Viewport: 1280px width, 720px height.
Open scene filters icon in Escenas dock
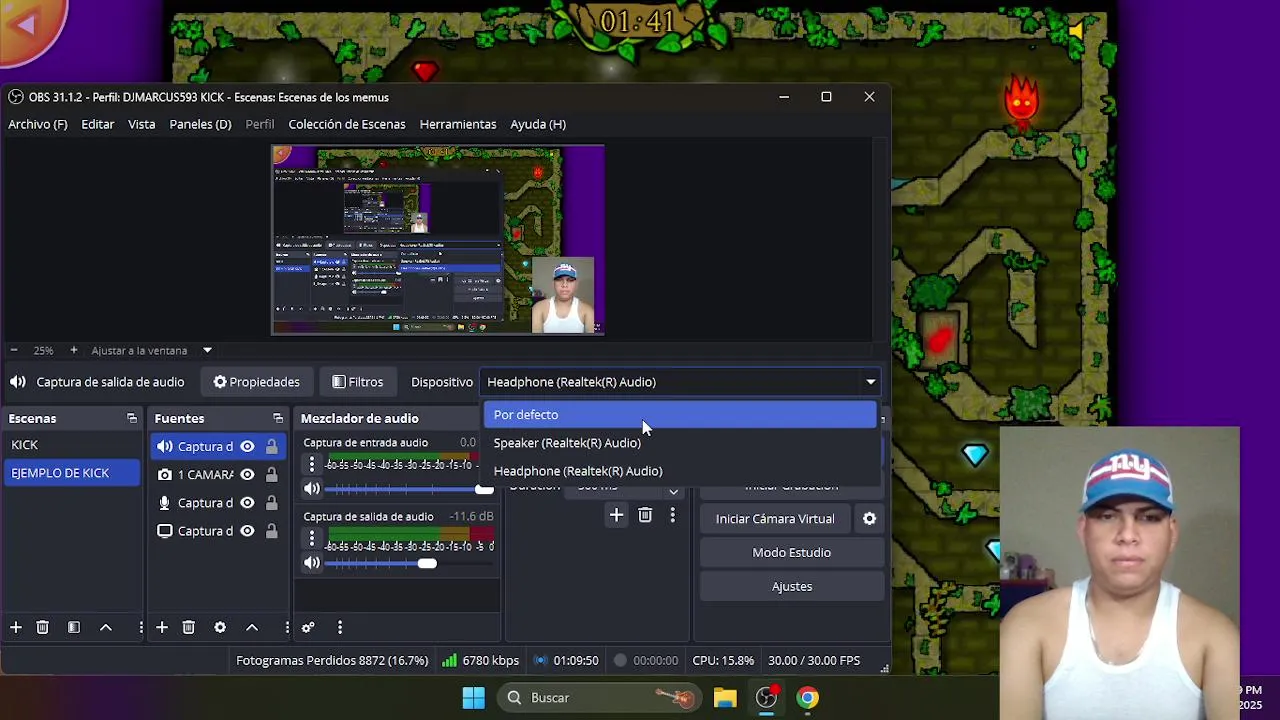(74, 627)
